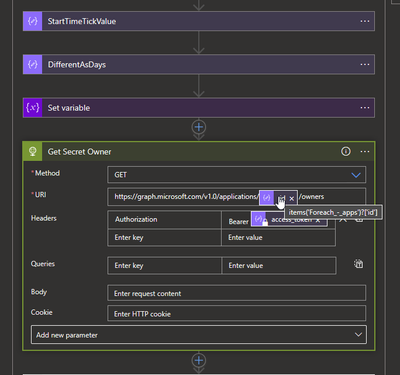Click the Body request content field
The image size is (400, 375).
pyautogui.click(x=237, y=293)
